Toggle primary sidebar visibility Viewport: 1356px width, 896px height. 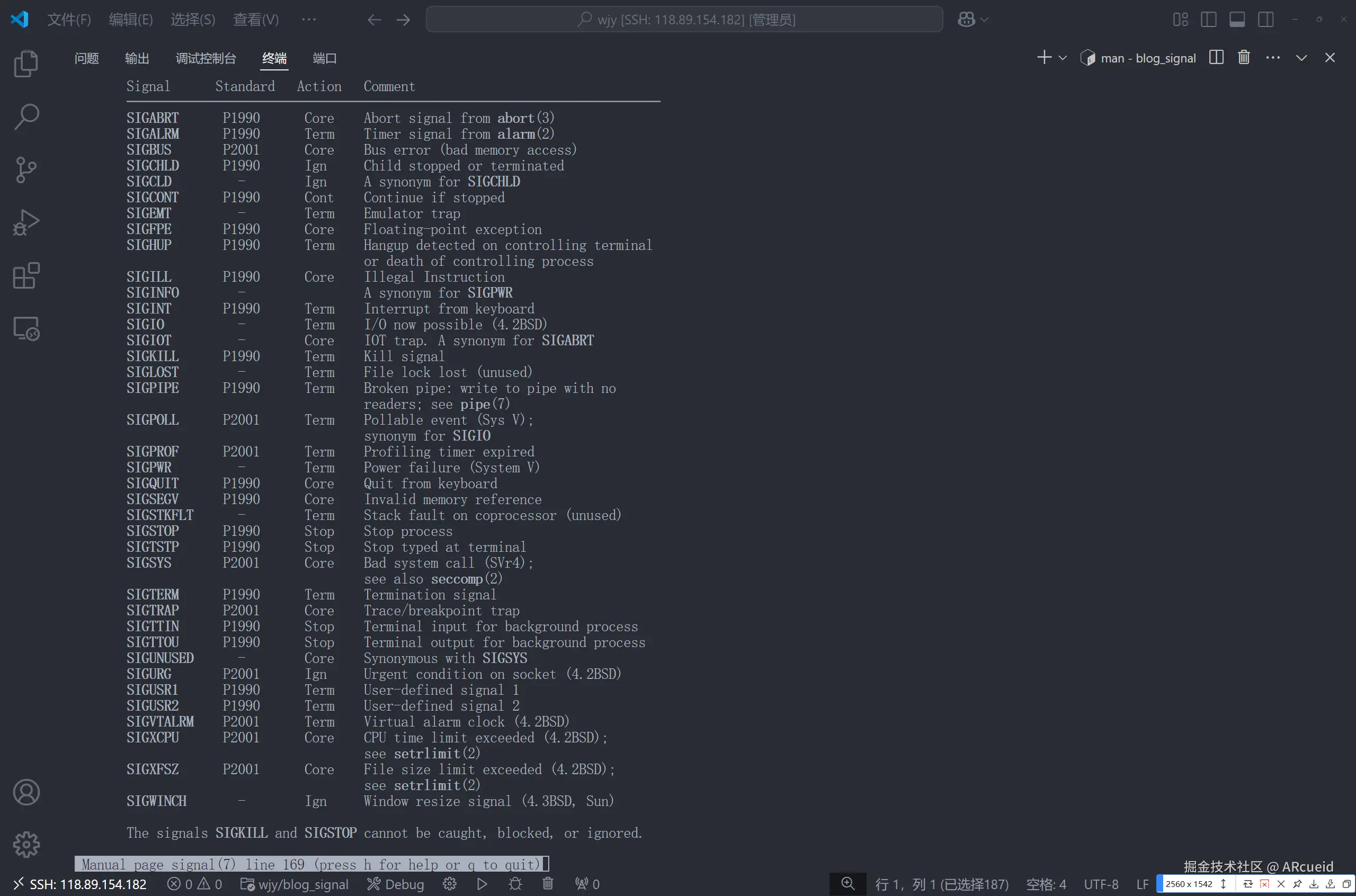(x=1208, y=20)
